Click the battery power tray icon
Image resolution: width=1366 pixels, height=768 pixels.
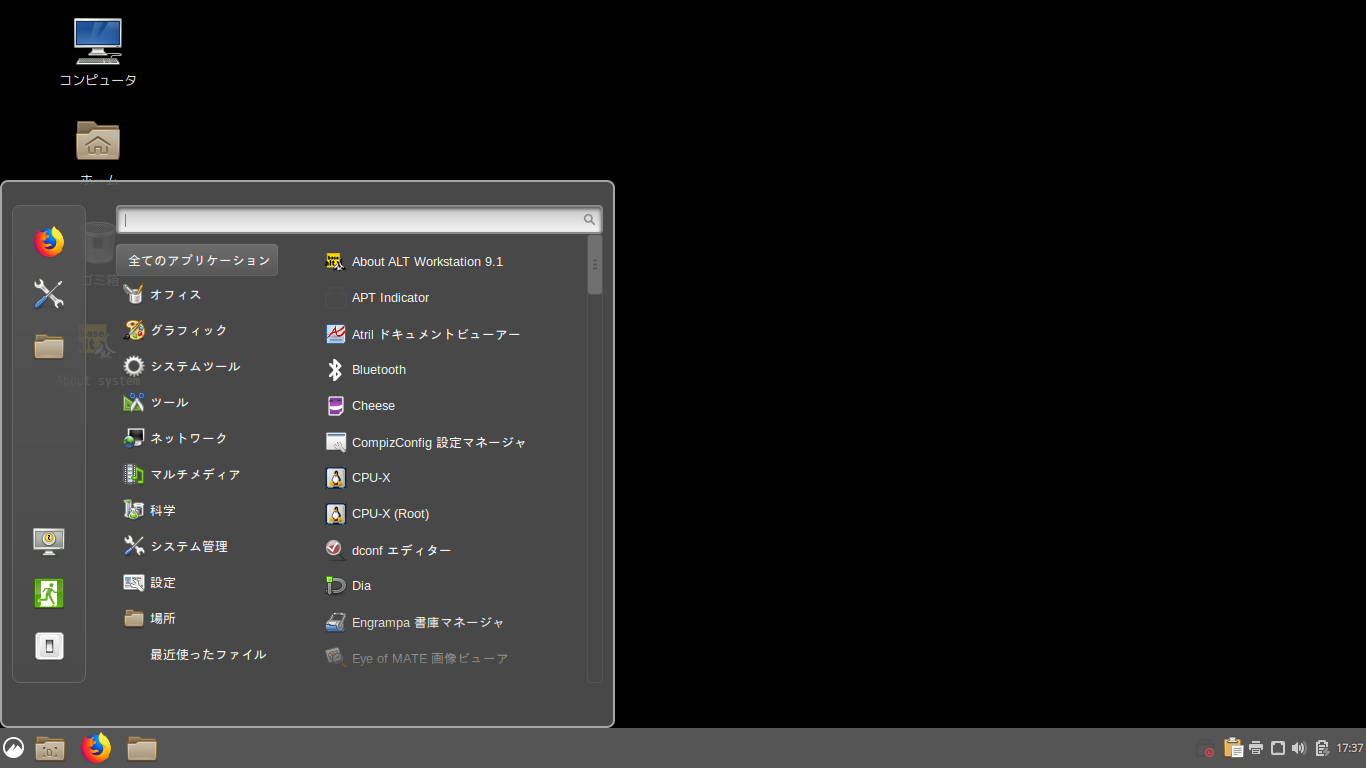[1322, 748]
